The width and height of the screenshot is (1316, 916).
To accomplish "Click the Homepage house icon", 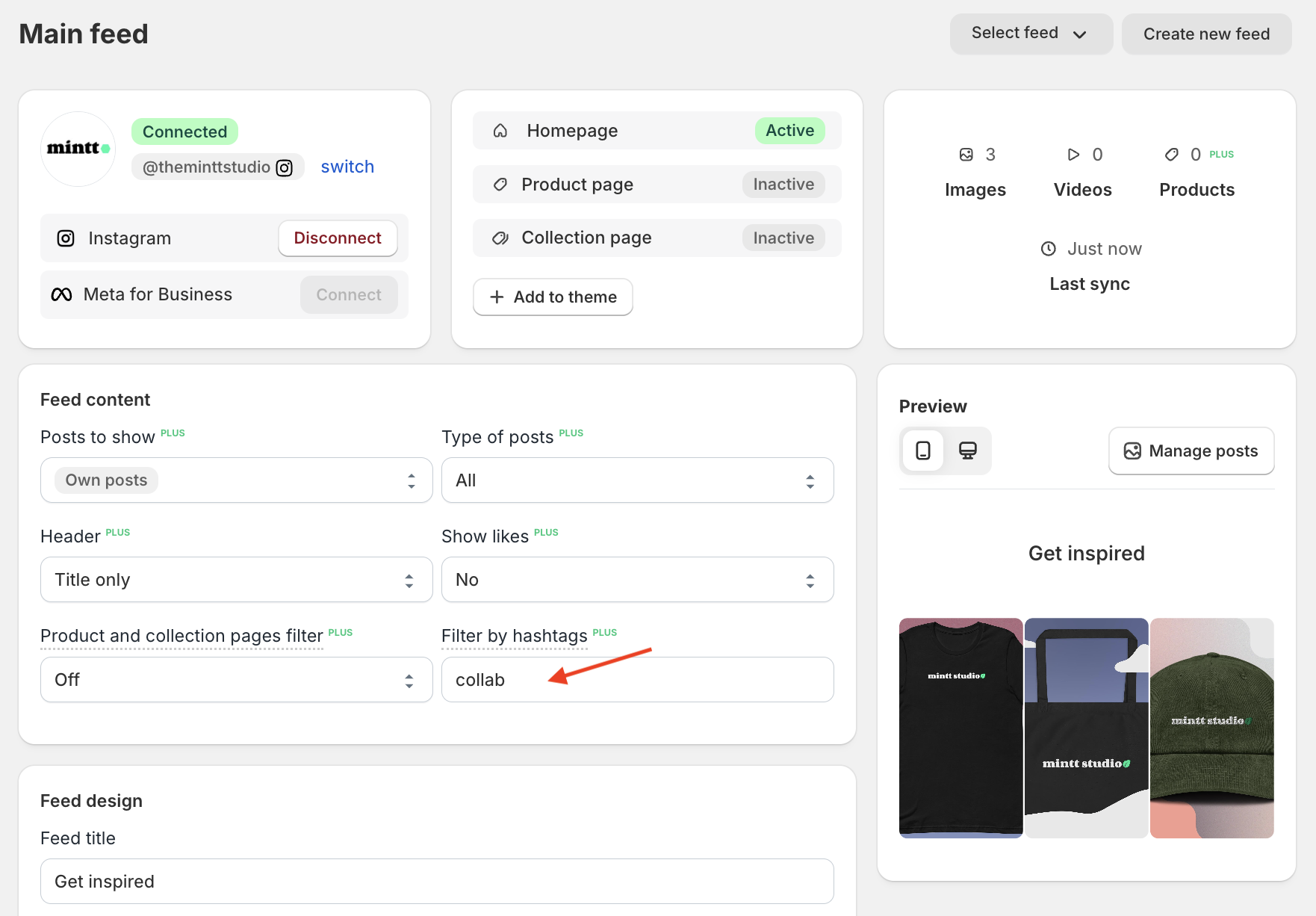I will pos(500,130).
